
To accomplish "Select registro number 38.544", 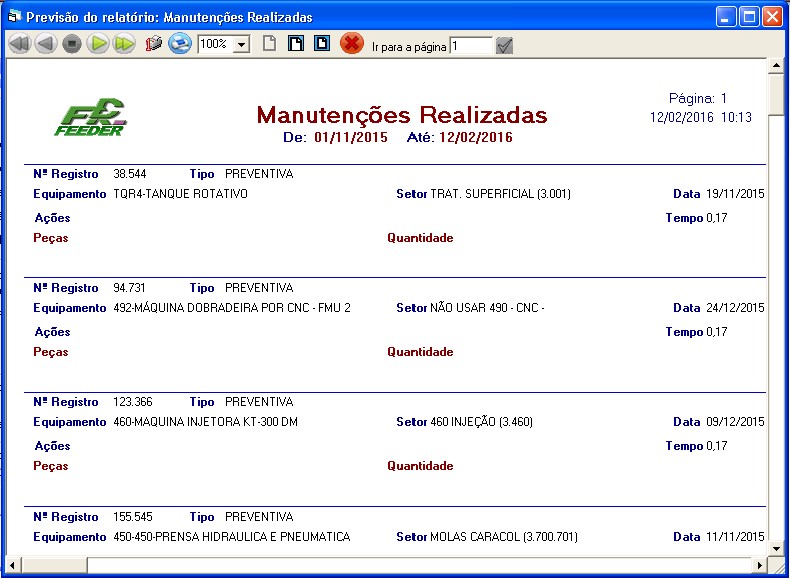I will point(130,174).
